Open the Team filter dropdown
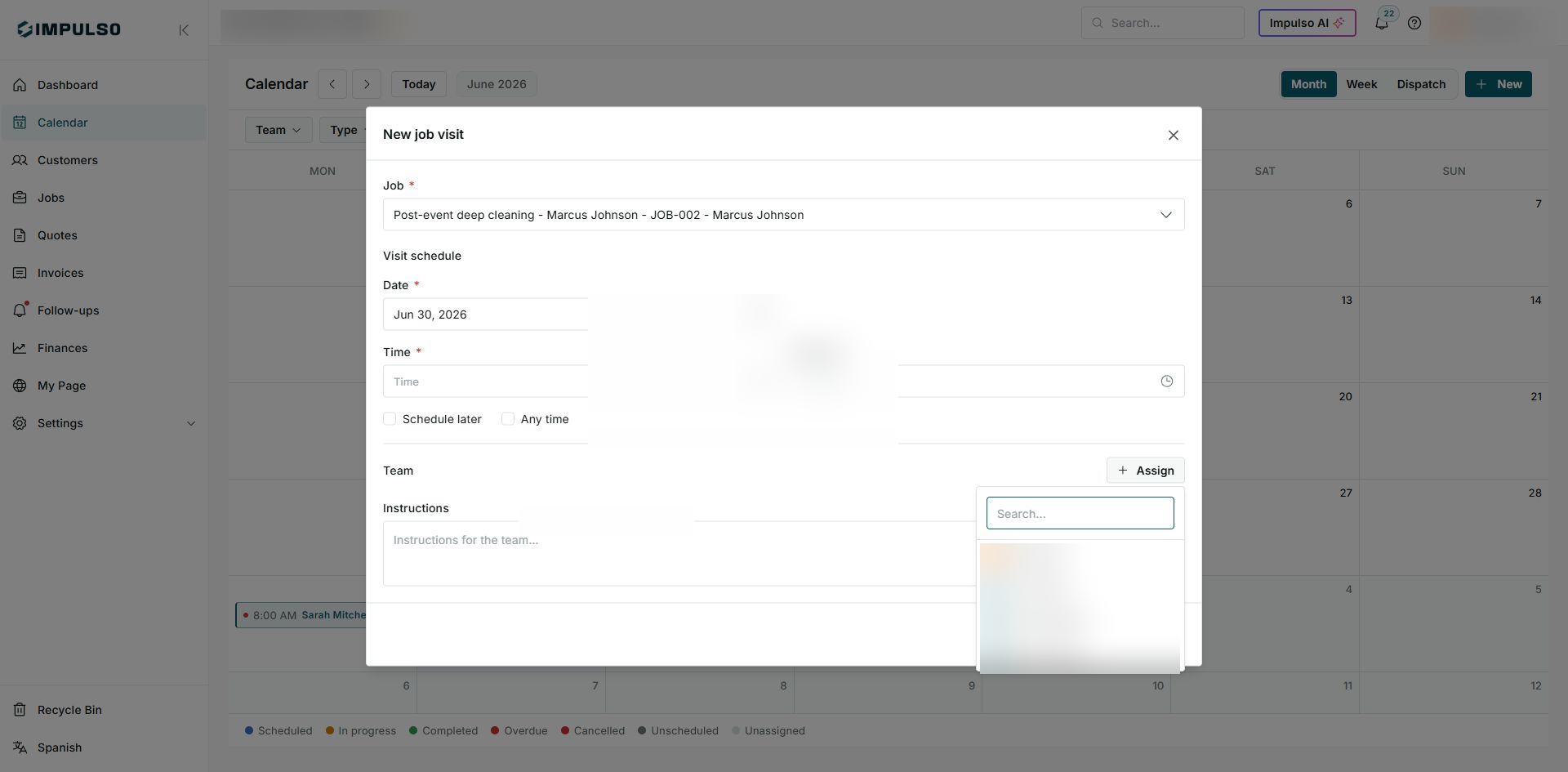This screenshot has width=1568, height=772. pyautogui.click(x=278, y=130)
